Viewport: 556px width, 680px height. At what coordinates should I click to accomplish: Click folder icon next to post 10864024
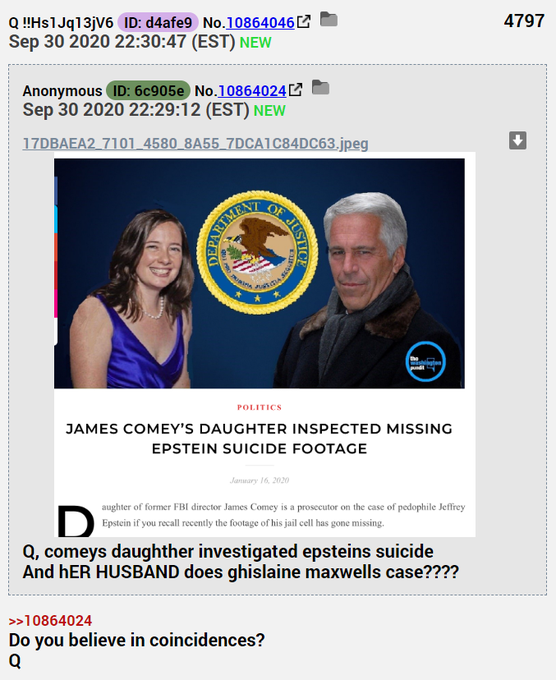(x=321, y=87)
